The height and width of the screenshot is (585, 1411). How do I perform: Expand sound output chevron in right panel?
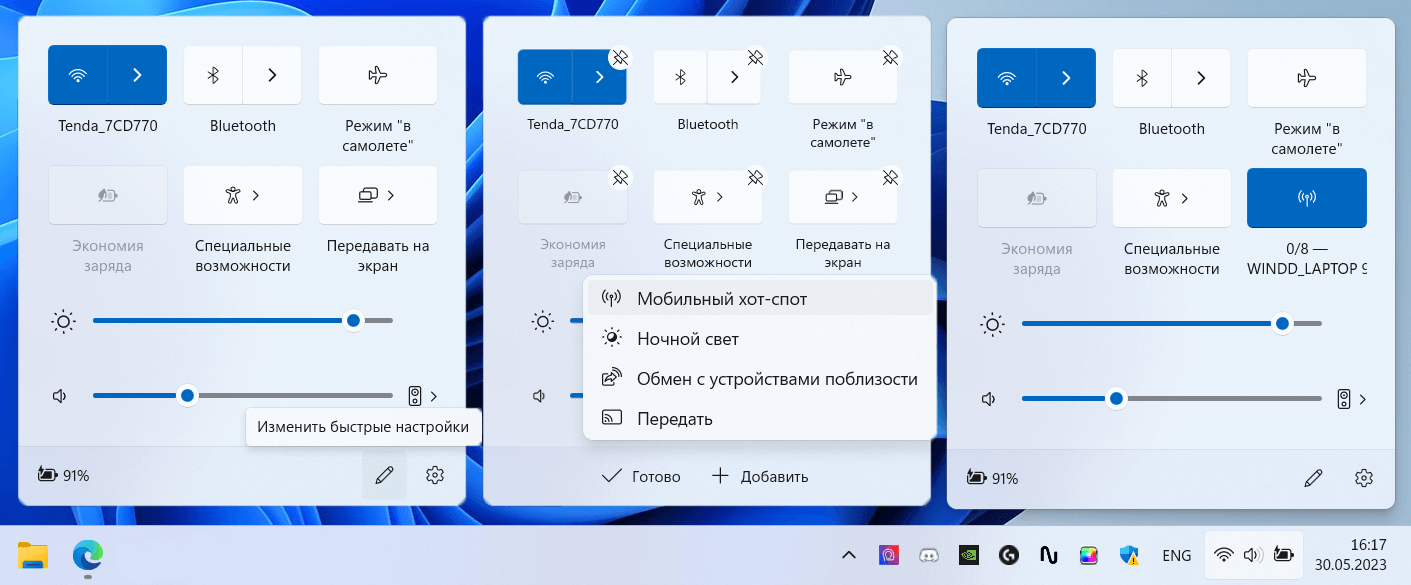coord(1363,400)
